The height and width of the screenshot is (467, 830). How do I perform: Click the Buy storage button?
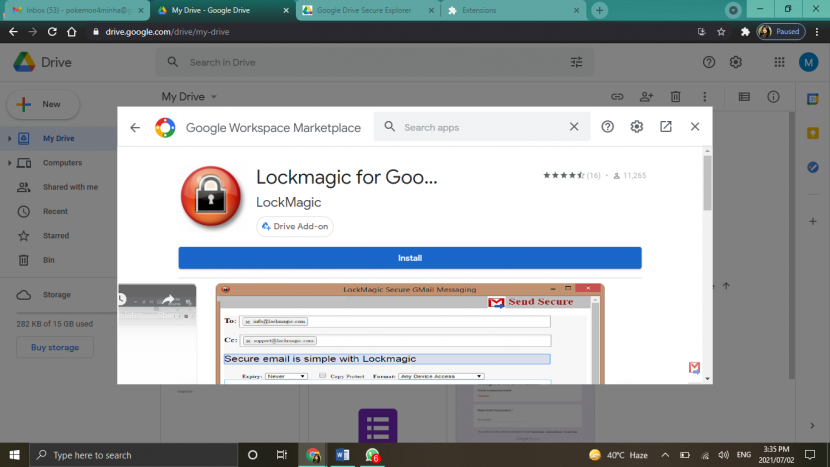(55, 347)
